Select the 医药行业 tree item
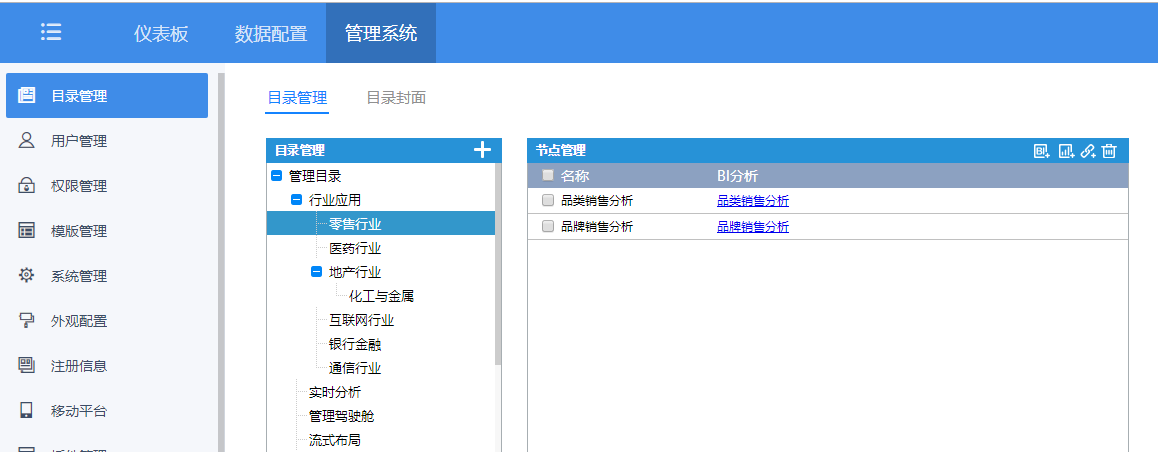Viewport: 1158px width, 452px height. coord(355,248)
